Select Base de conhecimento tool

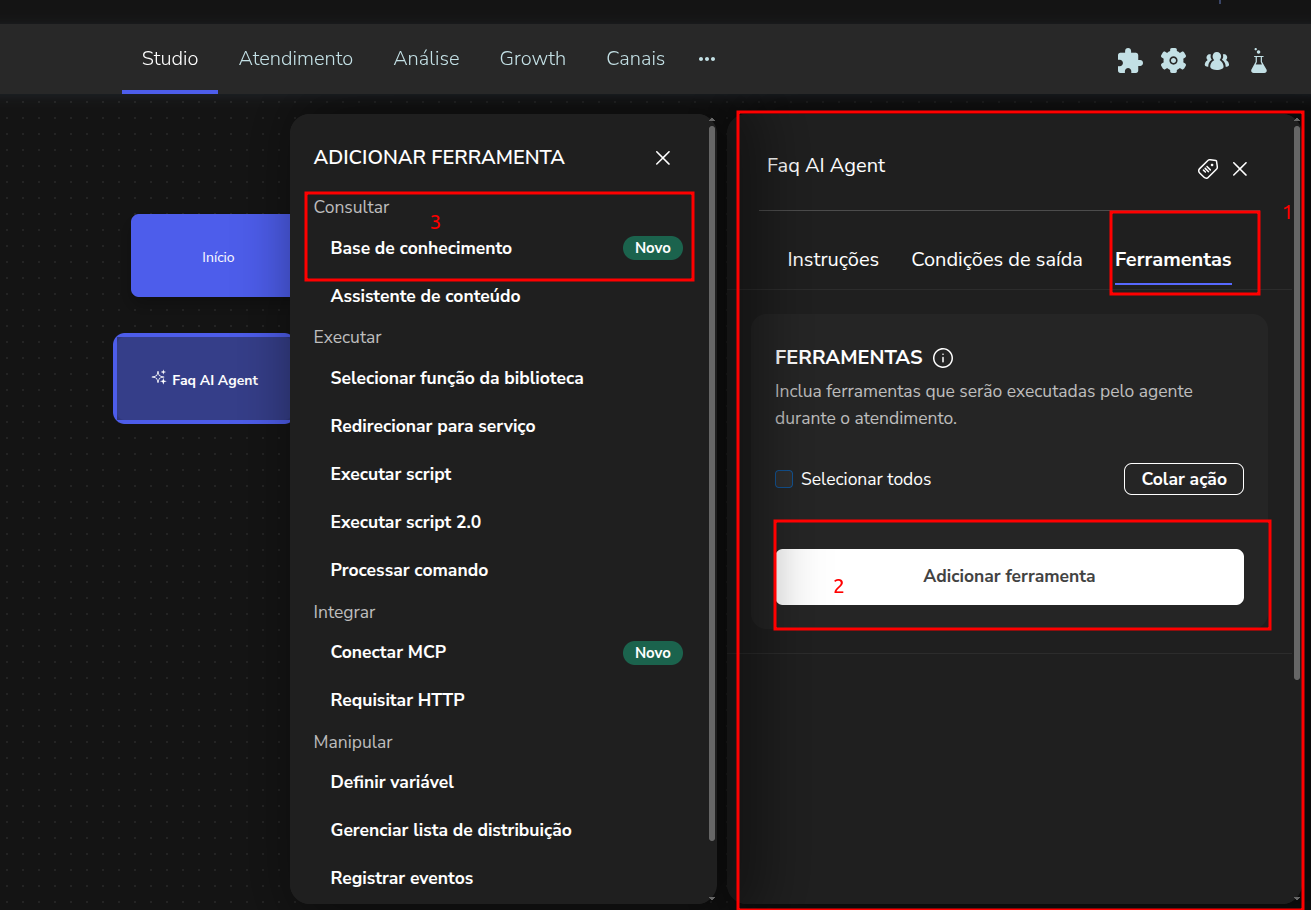[421, 248]
